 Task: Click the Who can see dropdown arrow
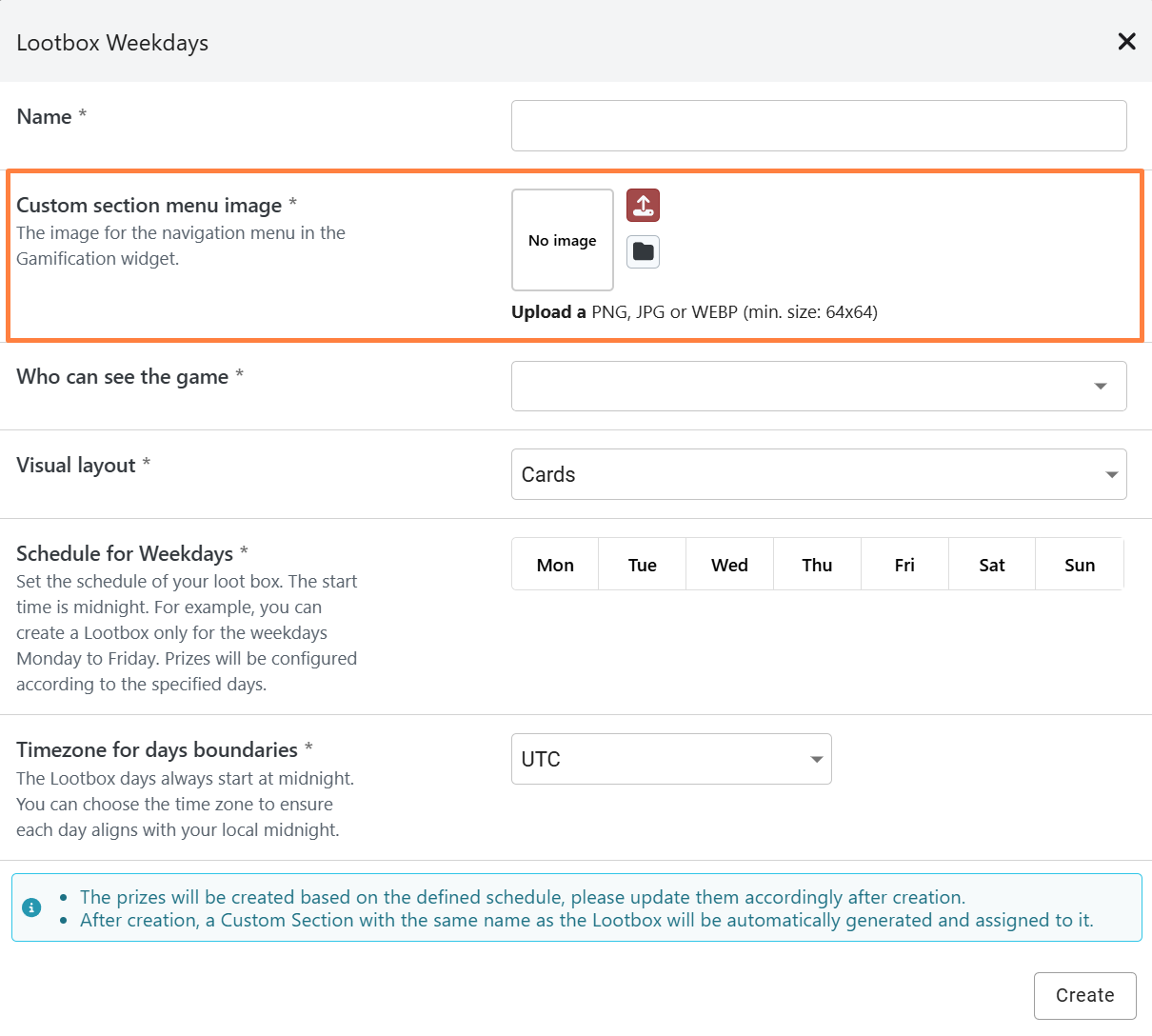[x=1101, y=387]
